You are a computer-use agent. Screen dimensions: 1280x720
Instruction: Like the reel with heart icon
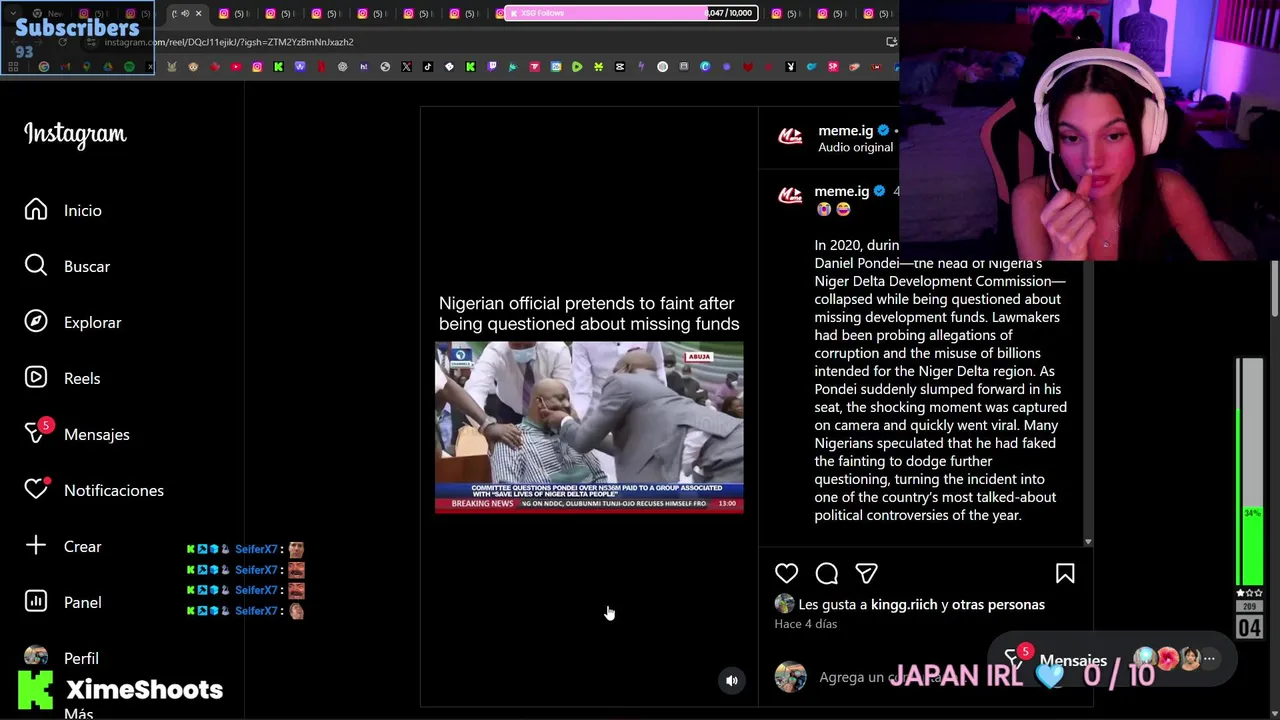(x=786, y=573)
